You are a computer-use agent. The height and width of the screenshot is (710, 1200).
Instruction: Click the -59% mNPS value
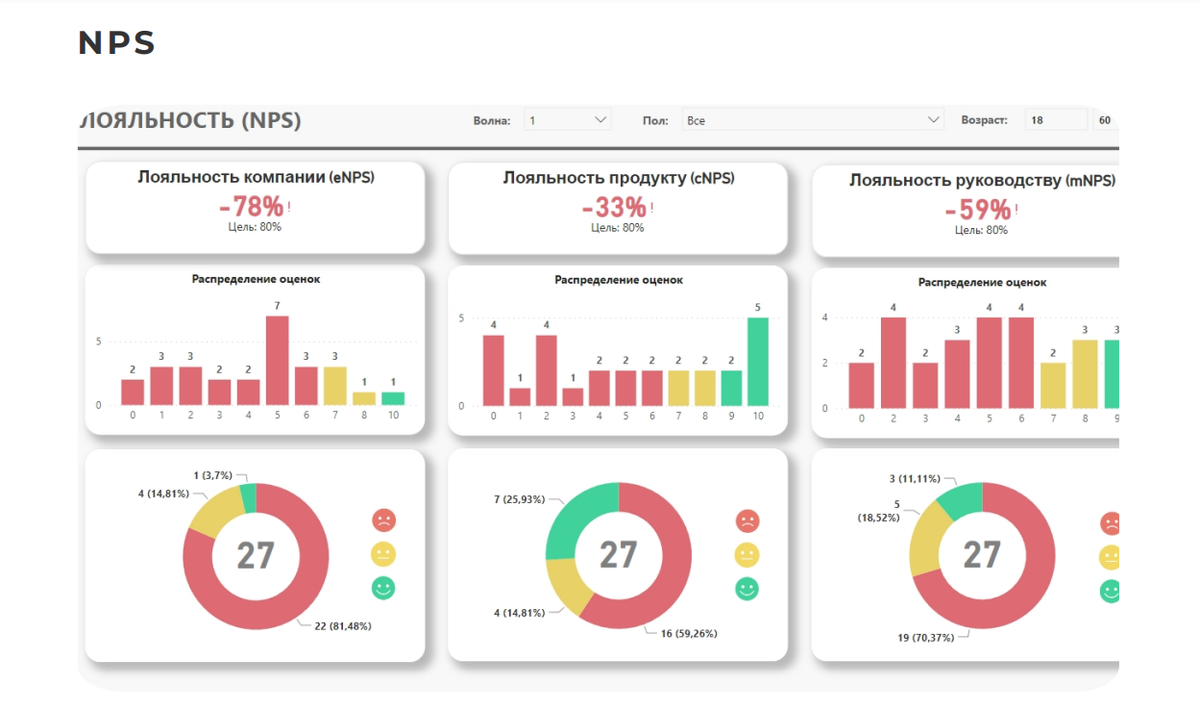click(979, 210)
